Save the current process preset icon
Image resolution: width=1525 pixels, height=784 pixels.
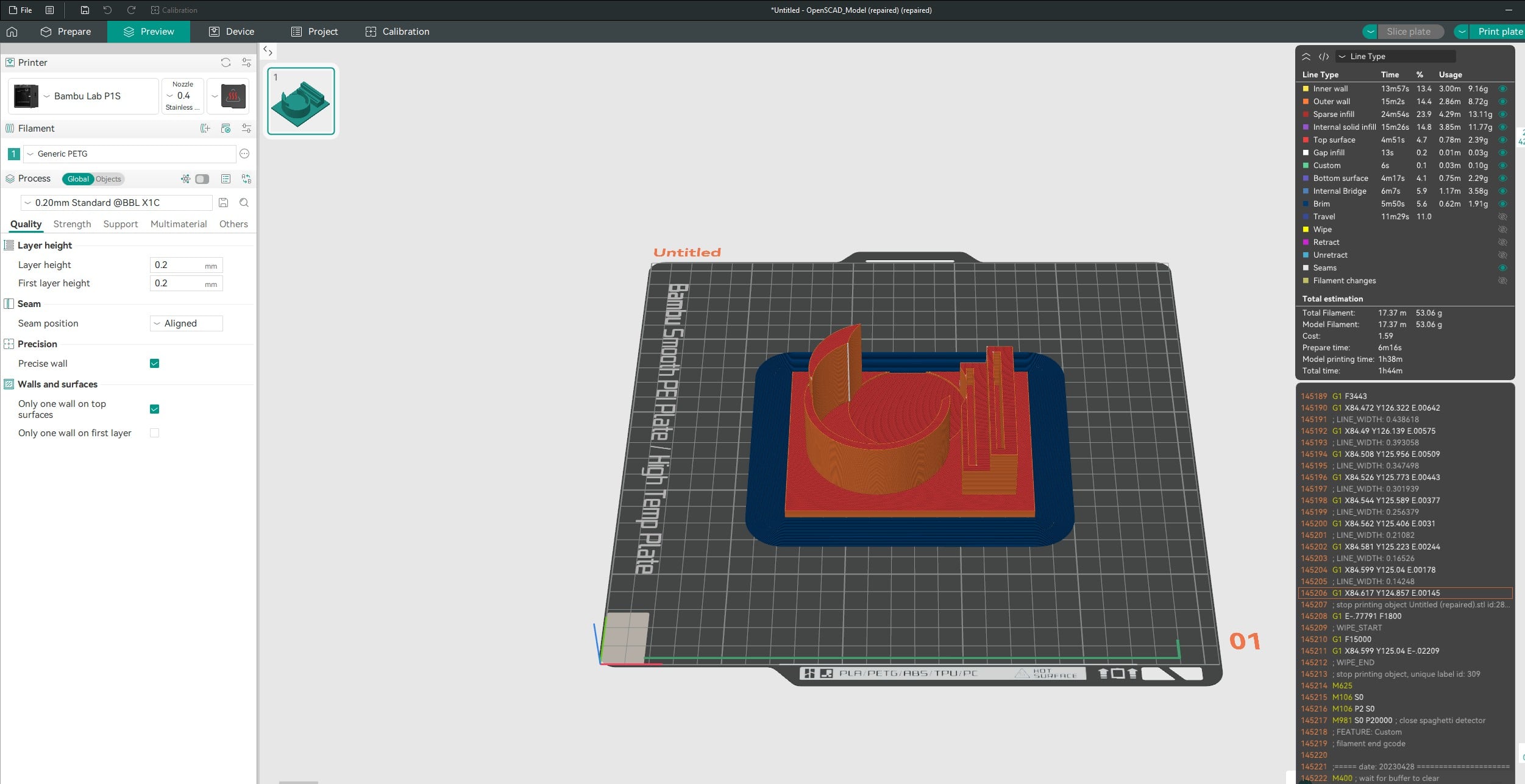pyautogui.click(x=223, y=202)
